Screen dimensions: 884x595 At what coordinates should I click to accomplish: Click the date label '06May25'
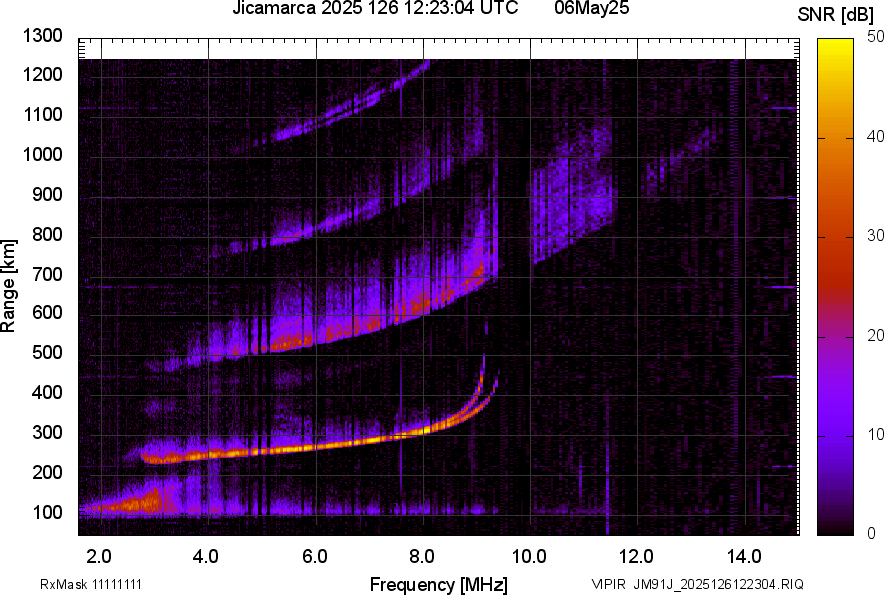click(x=591, y=8)
